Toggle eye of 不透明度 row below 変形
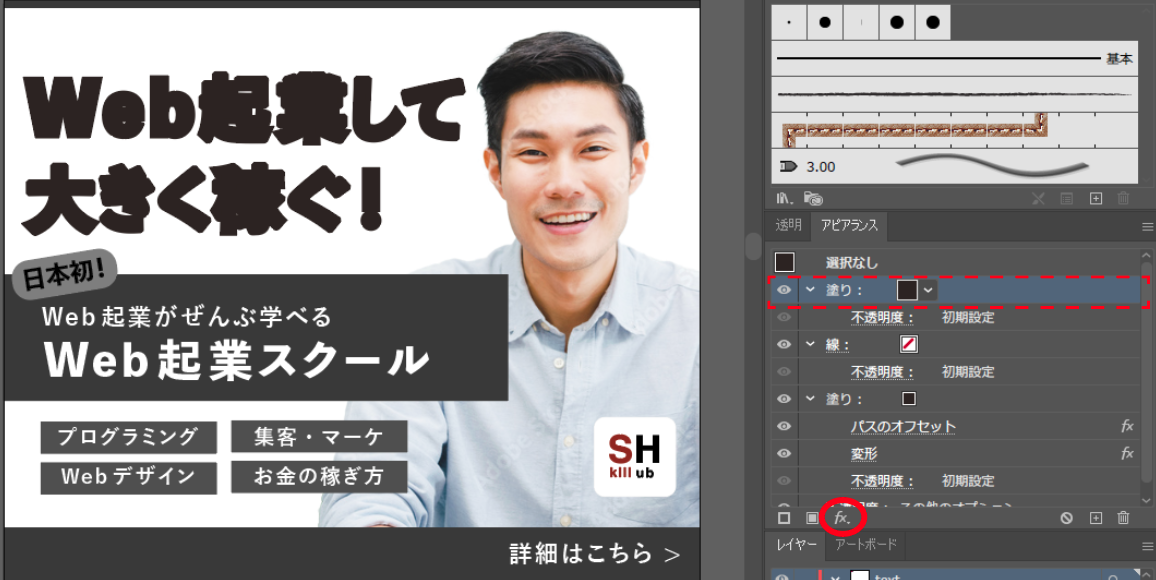This screenshot has height=580, width=1156. point(784,481)
